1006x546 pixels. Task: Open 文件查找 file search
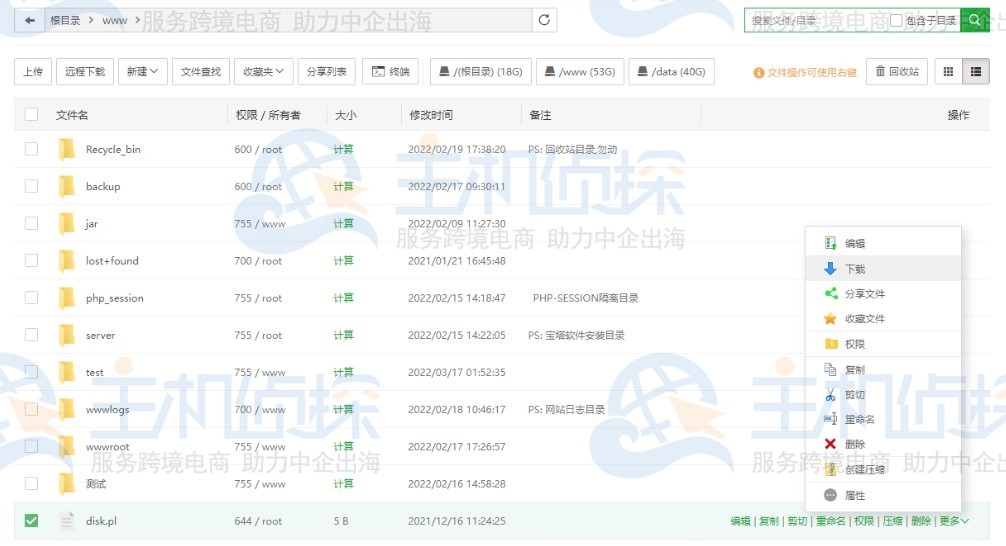click(201, 72)
